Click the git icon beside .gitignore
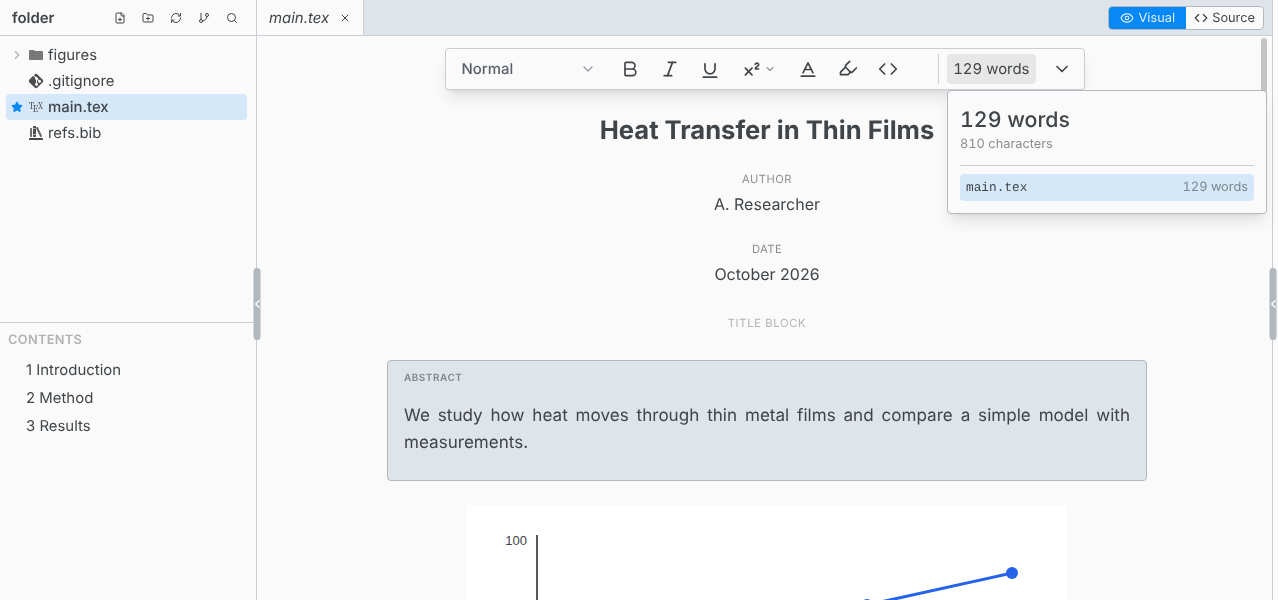This screenshot has height=600, width=1278. pyautogui.click(x=36, y=81)
